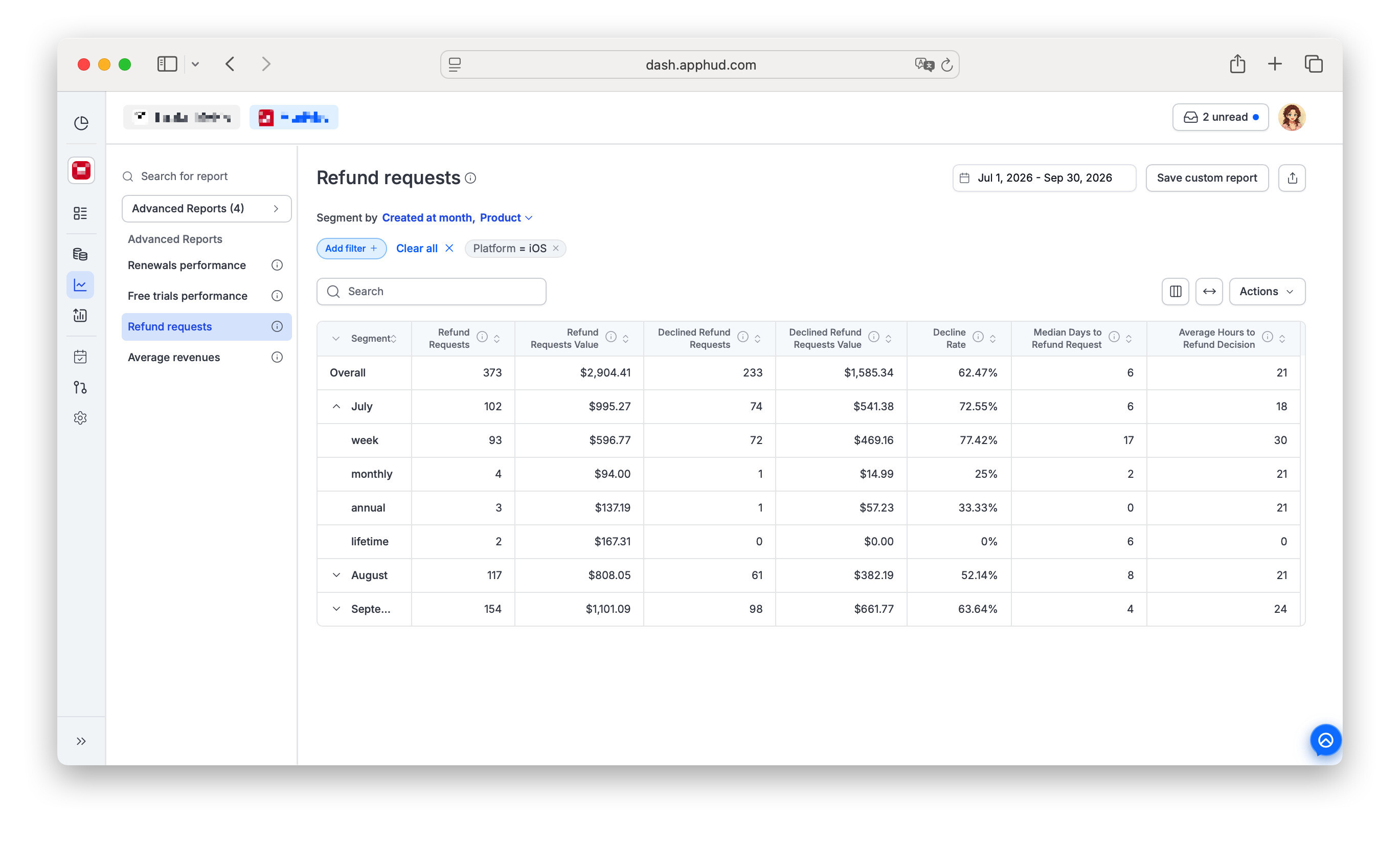1400x842 pixels.
Task: Sort by Refund Requests Value column
Action: point(625,339)
